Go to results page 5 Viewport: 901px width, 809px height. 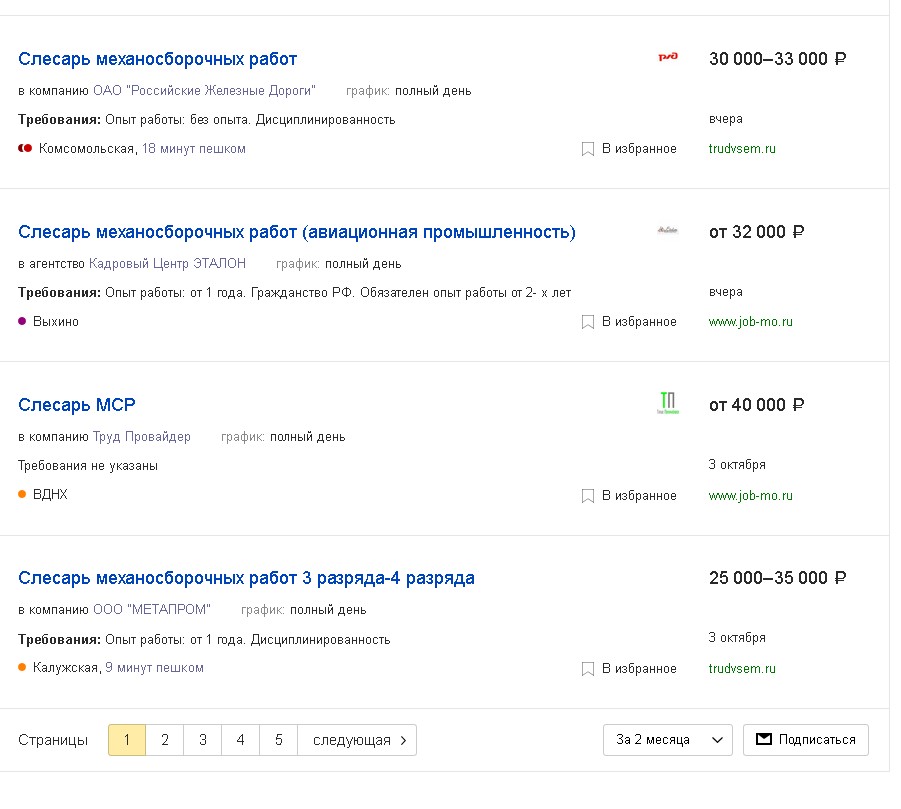pyautogui.click(x=279, y=740)
